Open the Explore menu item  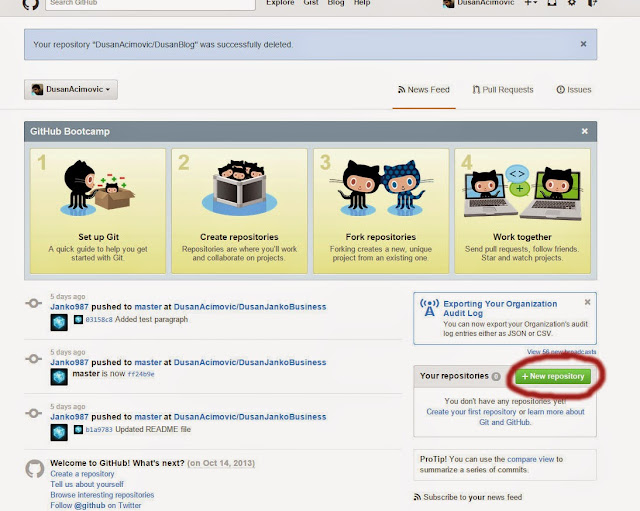click(280, 3)
